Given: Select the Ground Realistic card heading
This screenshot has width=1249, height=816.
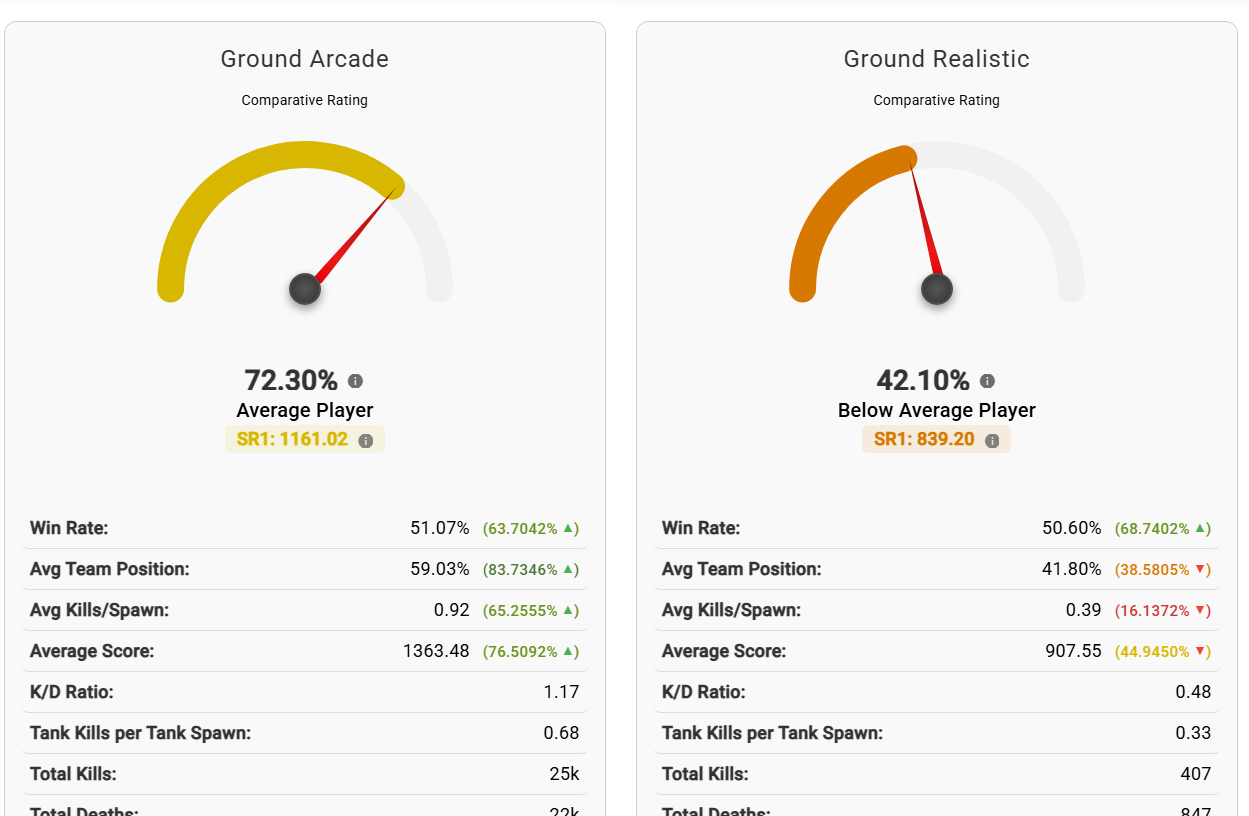Looking at the screenshot, I should pos(937,59).
